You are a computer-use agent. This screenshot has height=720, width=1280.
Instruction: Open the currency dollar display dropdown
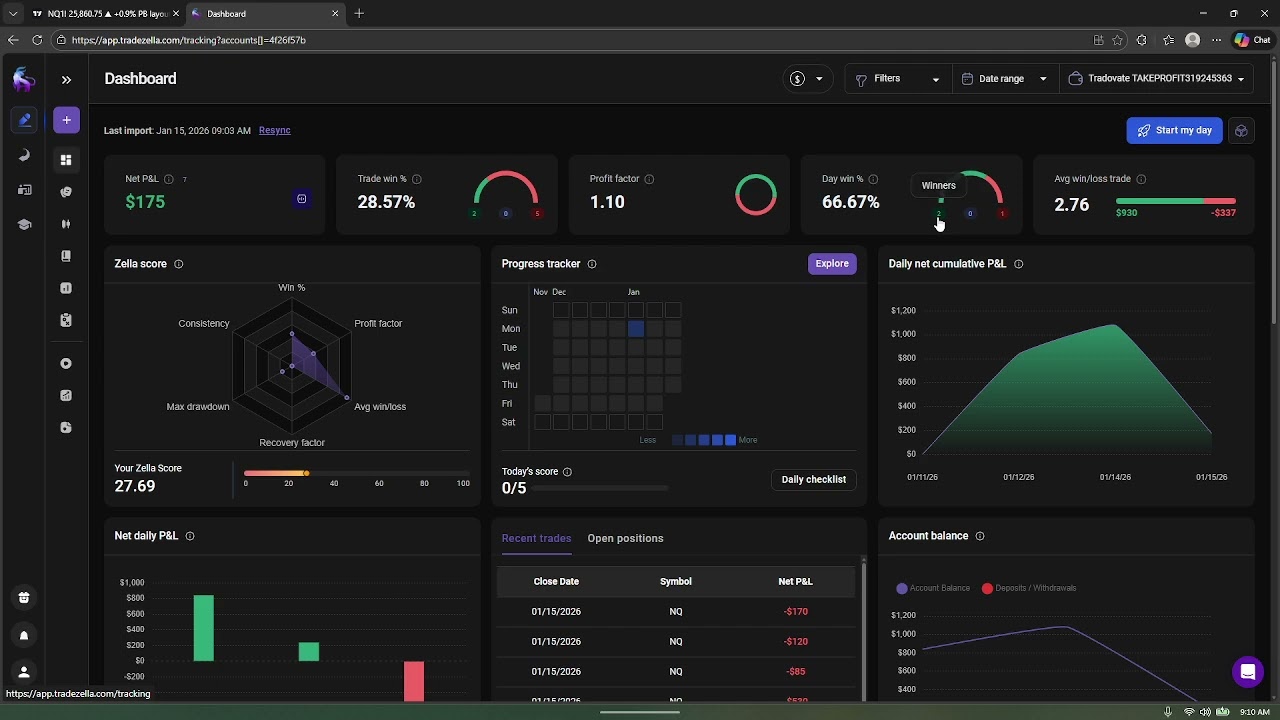point(808,79)
